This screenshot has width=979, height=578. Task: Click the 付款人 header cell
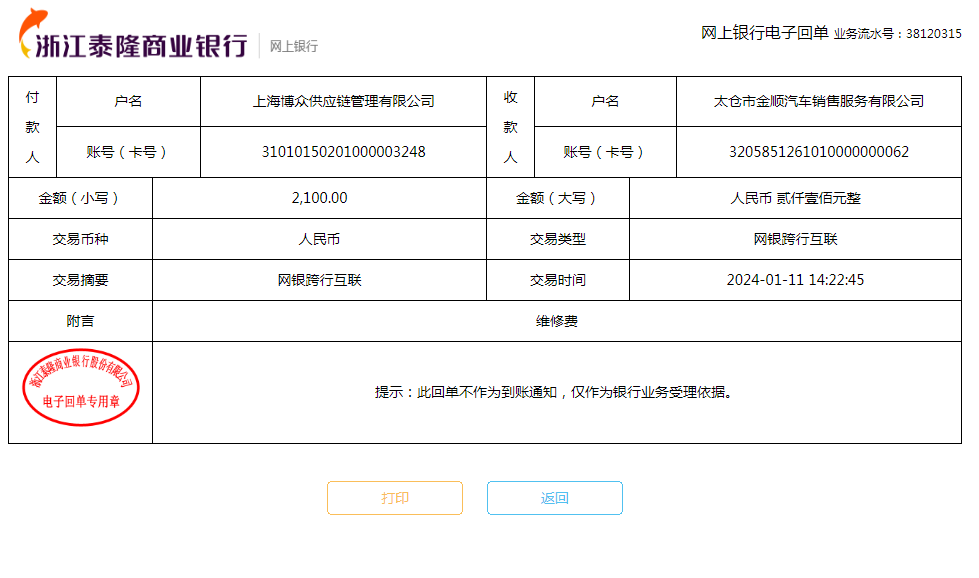click(x=32, y=127)
